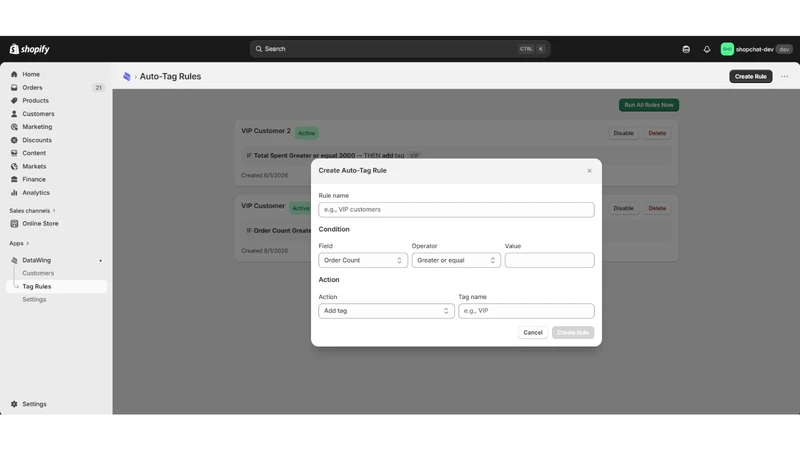Screen dimensions: 800x450
Task: Open the Finance bank icon
Action: [14, 180]
